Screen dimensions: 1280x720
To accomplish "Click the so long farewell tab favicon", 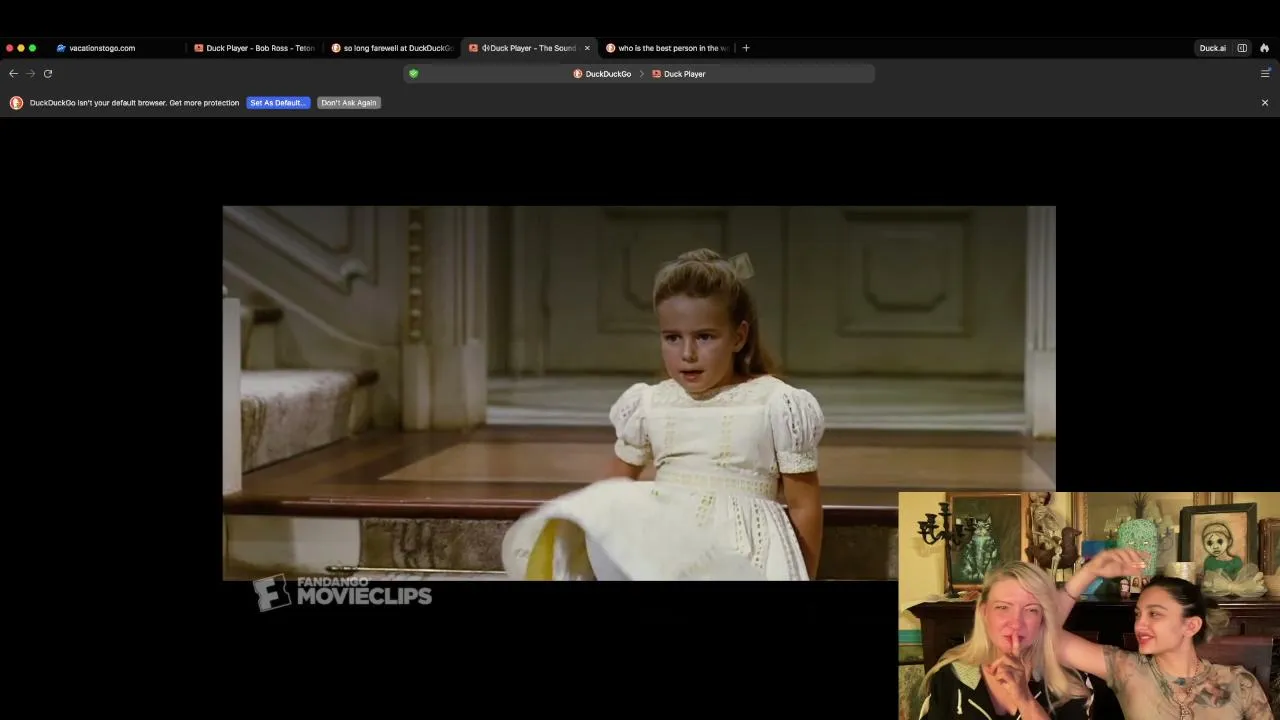I will point(336,48).
